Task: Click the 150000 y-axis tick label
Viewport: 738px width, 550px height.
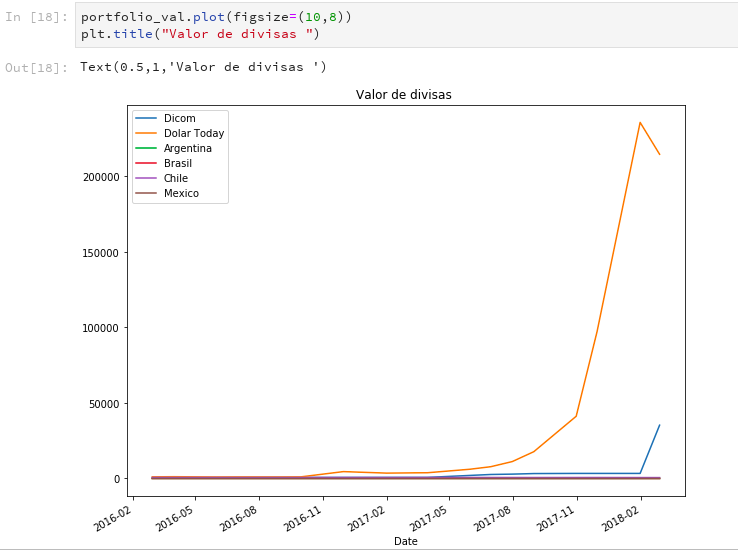Action: pos(101,253)
